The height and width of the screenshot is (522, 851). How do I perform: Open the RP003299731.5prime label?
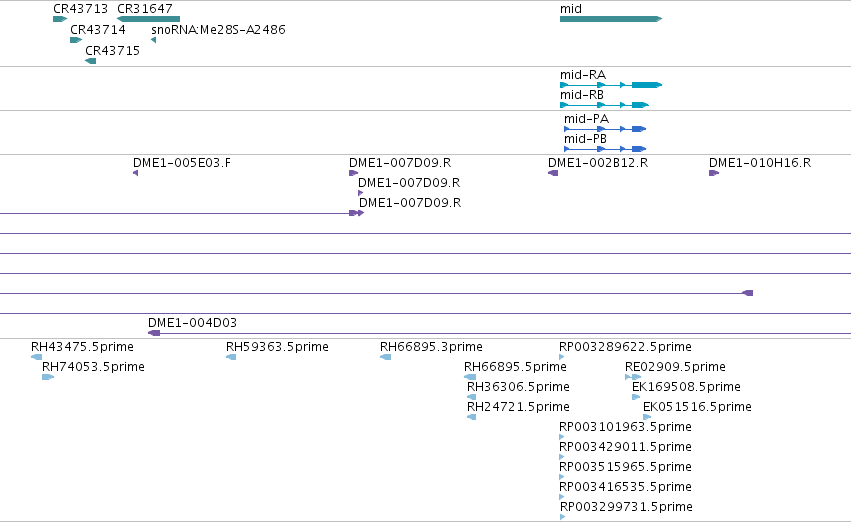coord(626,507)
